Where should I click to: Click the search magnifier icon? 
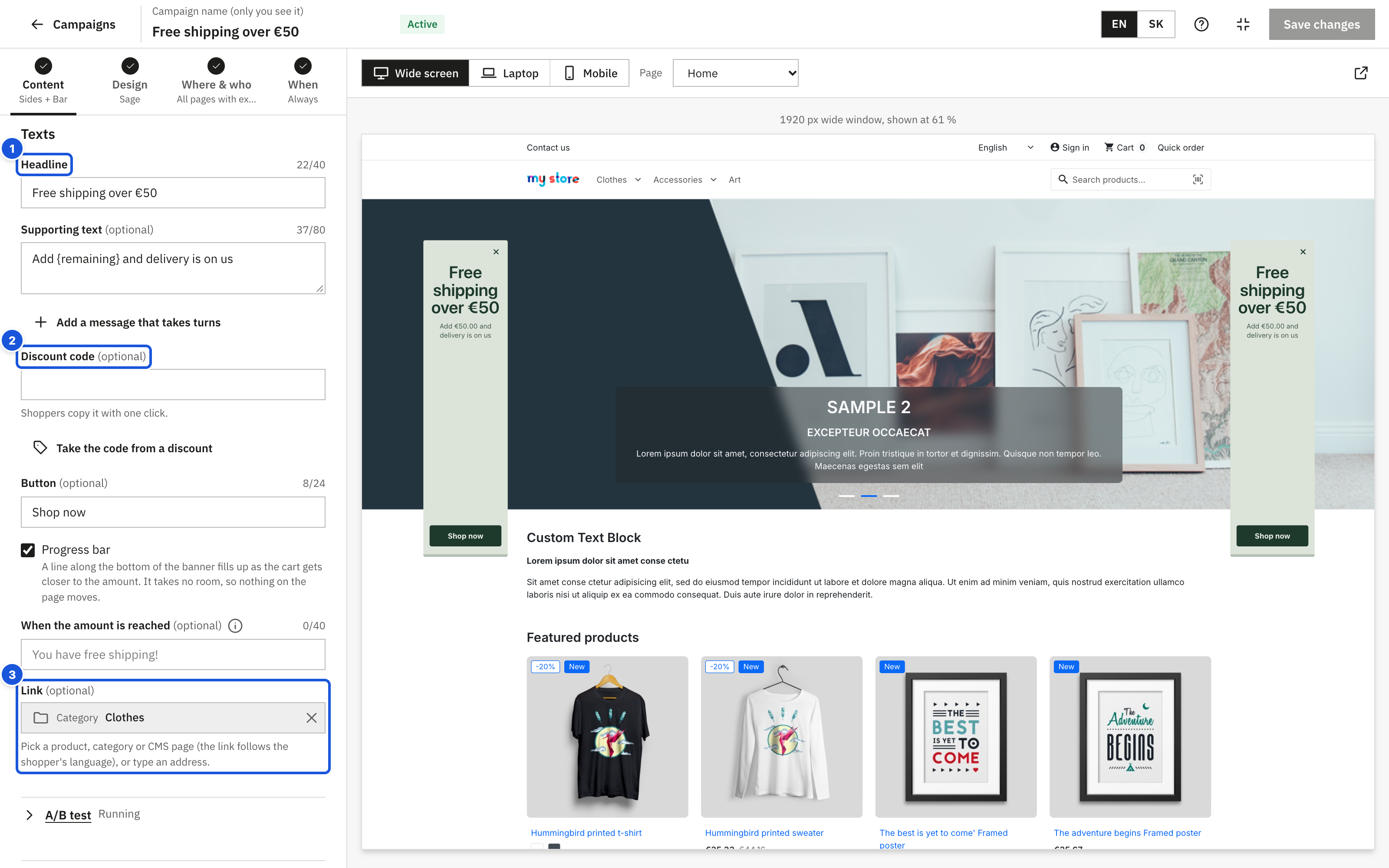[x=1063, y=180]
